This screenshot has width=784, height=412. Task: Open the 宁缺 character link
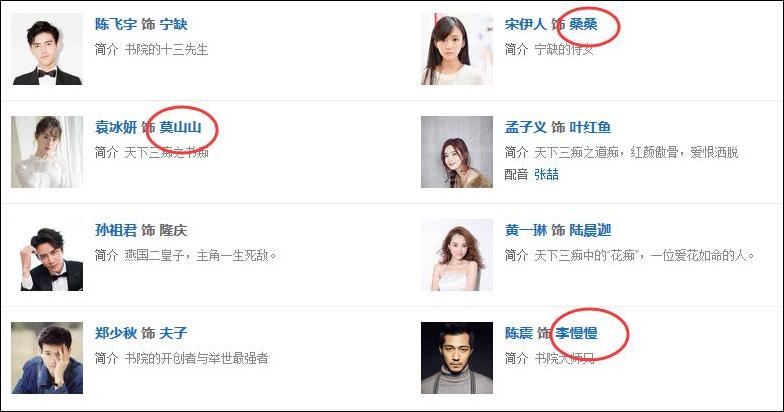[174, 24]
